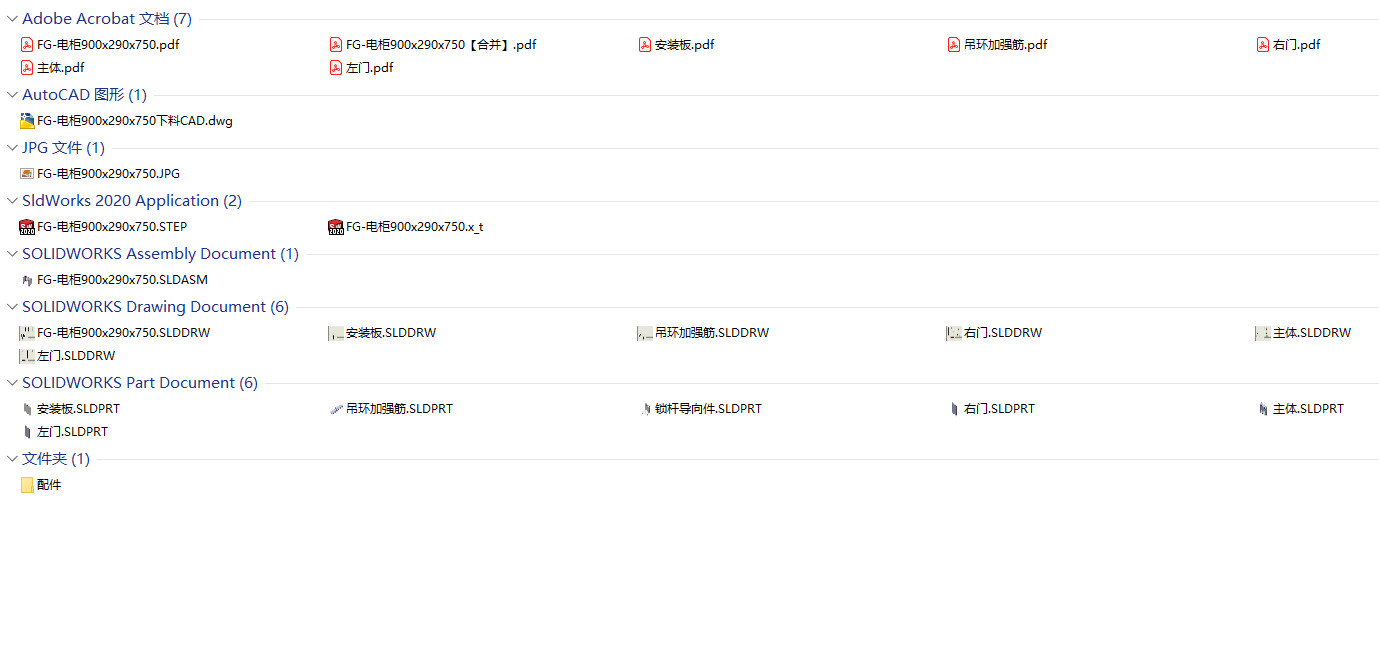
Task: Select file name FG-电柜900x290x750.SLDASM
Action: 122,280
